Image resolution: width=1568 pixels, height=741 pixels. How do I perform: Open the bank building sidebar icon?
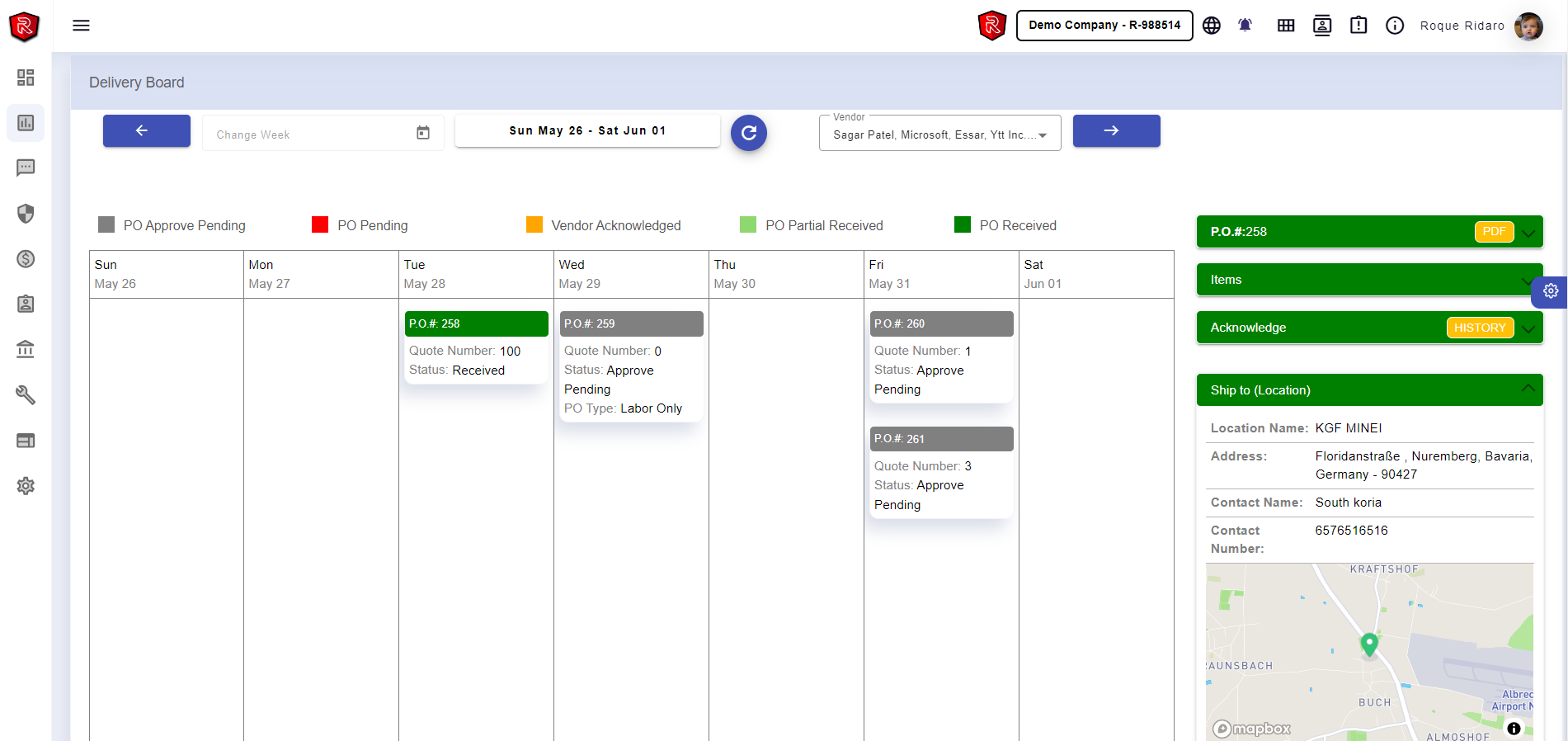[x=26, y=350]
